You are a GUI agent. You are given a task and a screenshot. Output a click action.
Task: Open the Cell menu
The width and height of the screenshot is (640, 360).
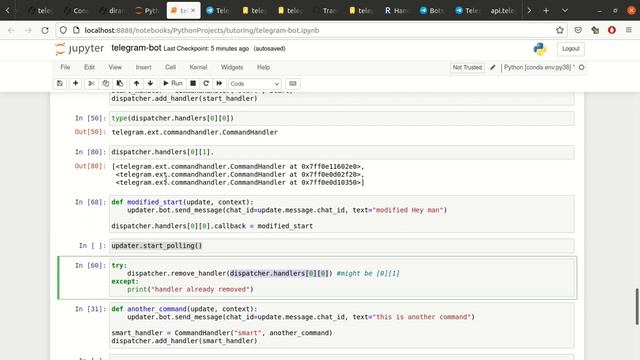click(x=171, y=67)
